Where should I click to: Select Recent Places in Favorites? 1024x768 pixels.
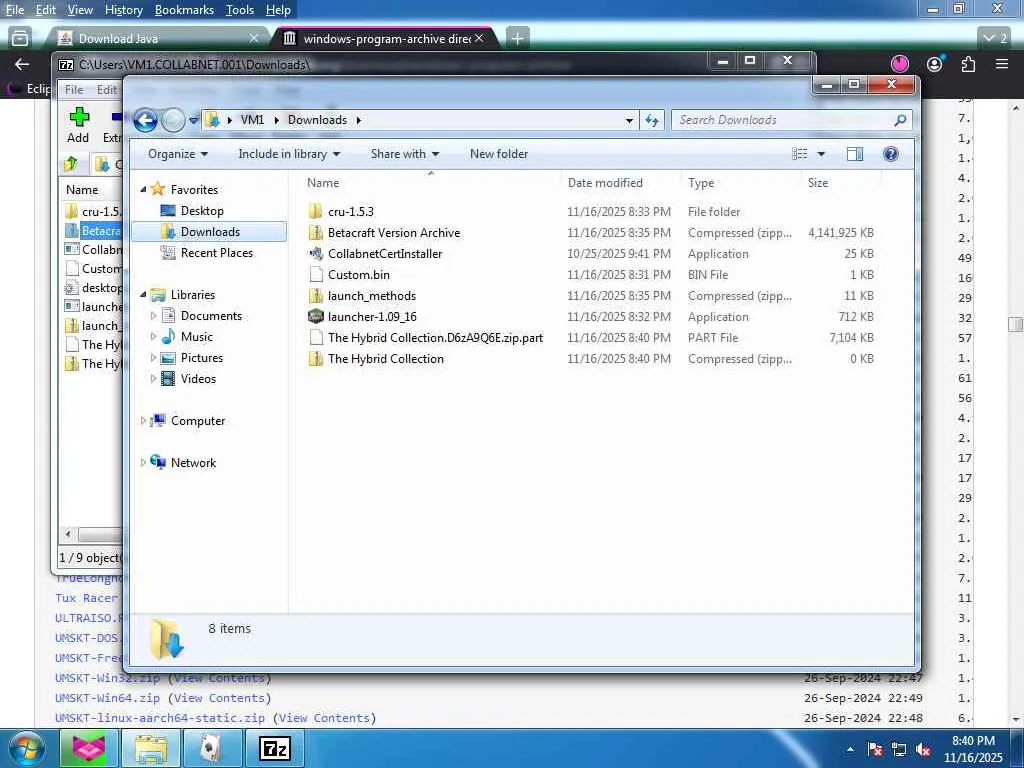[216, 253]
